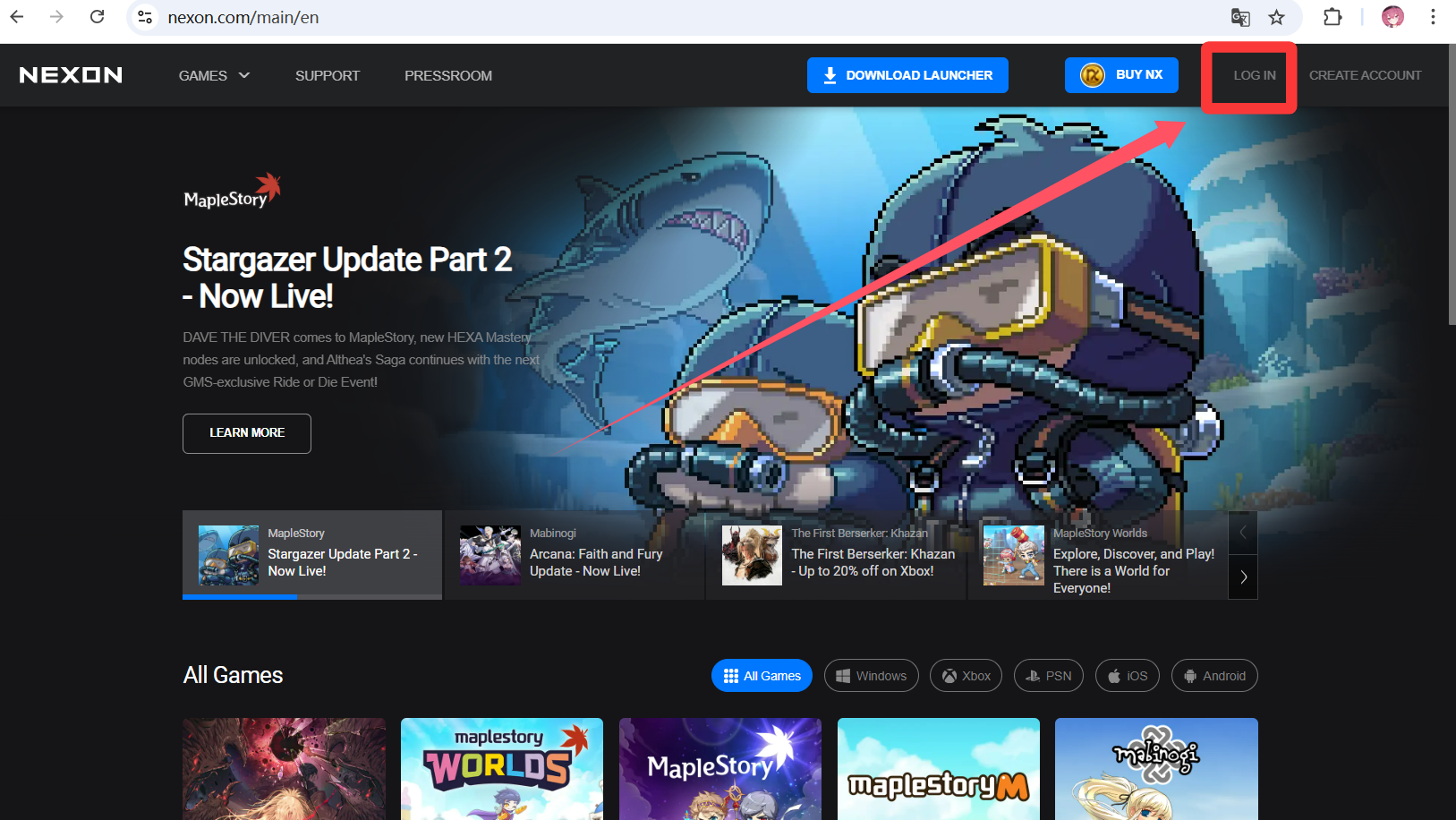Click the Nexon logo in header
Viewport: 1456px width, 820px height.
[x=71, y=75]
